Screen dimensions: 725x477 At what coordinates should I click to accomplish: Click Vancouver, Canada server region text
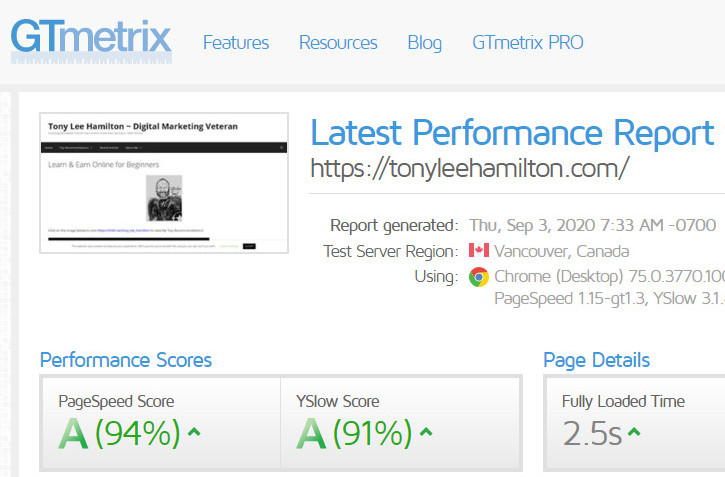click(562, 251)
